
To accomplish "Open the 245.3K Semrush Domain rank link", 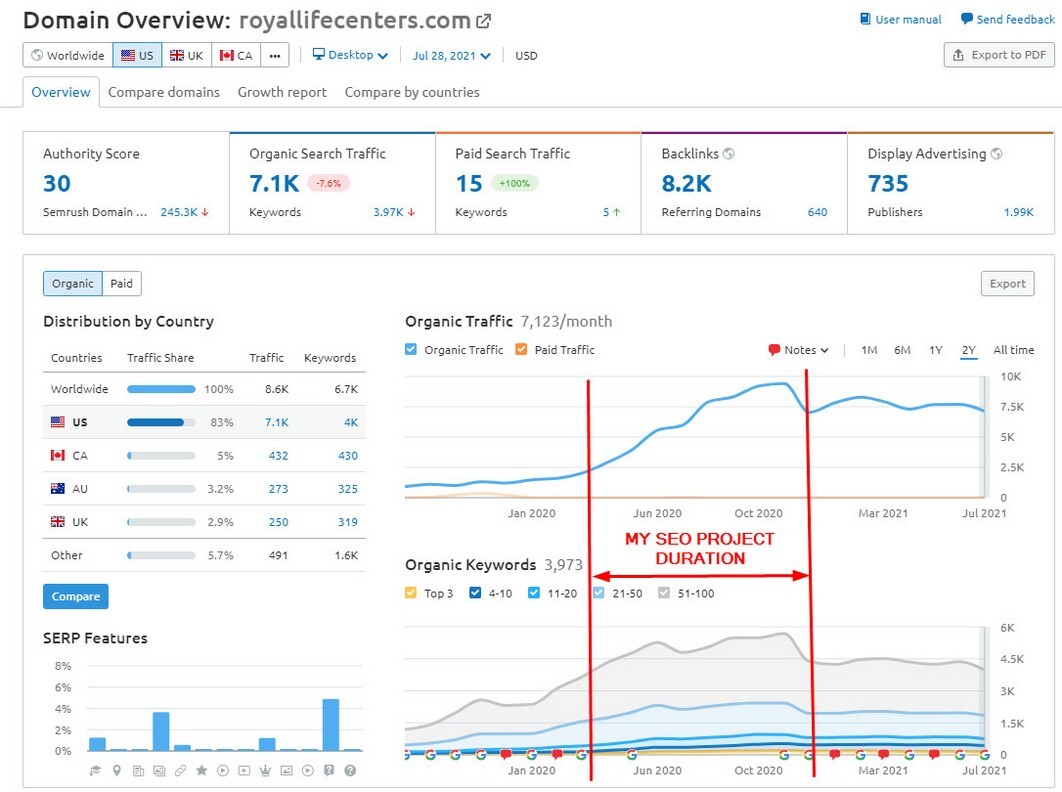I will point(179,212).
